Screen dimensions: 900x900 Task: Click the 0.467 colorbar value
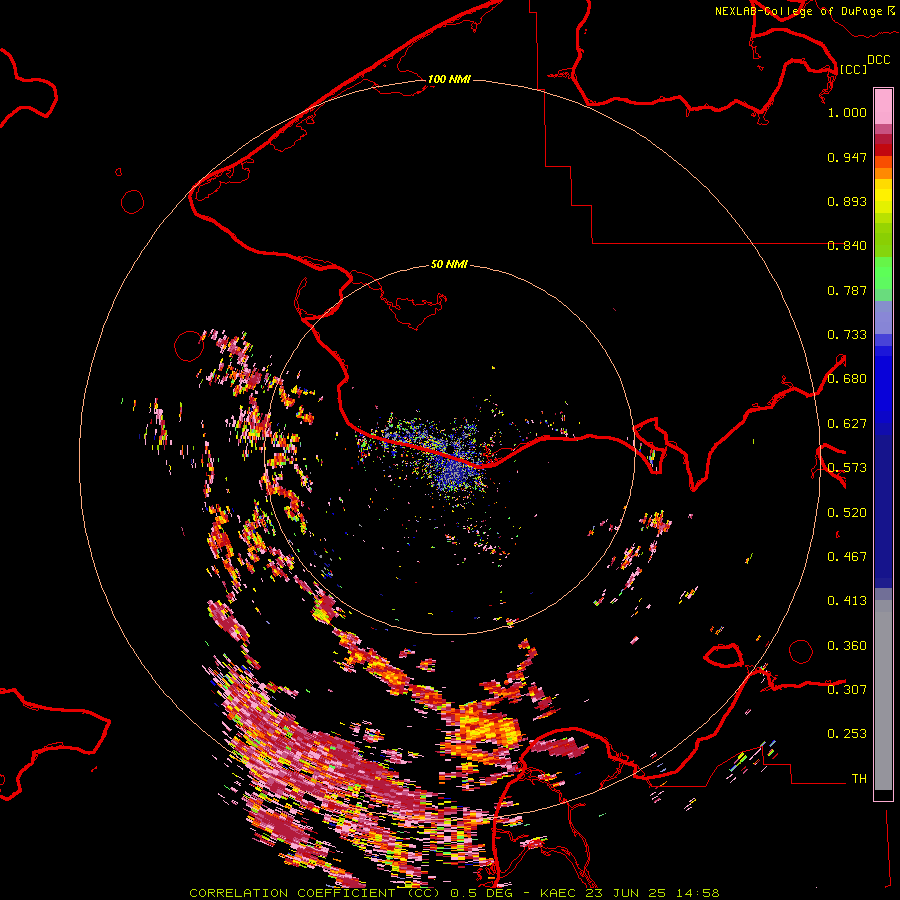pyautogui.click(x=847, y=557)
